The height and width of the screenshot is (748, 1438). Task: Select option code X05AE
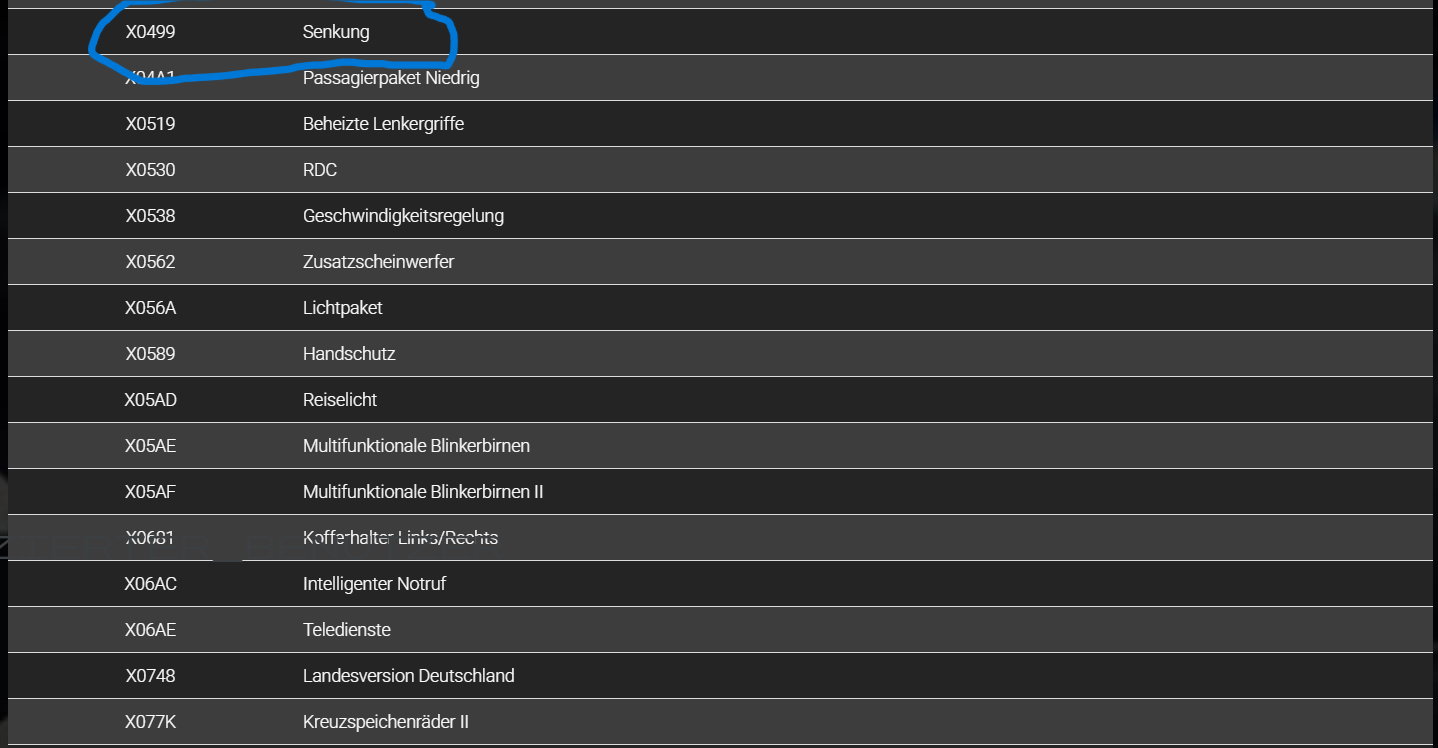tap(150, 446)
